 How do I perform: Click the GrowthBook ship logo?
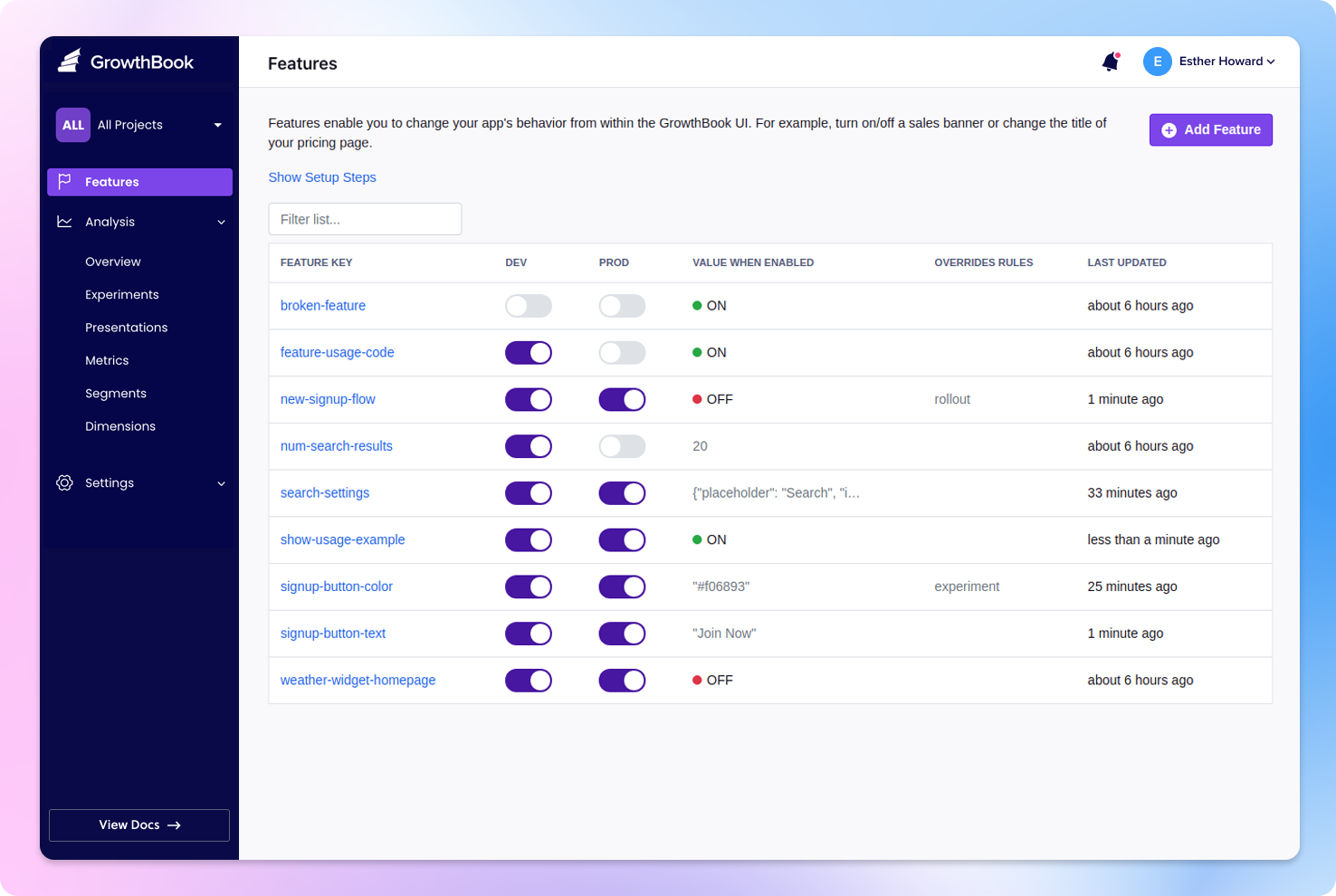click(68, 61)
